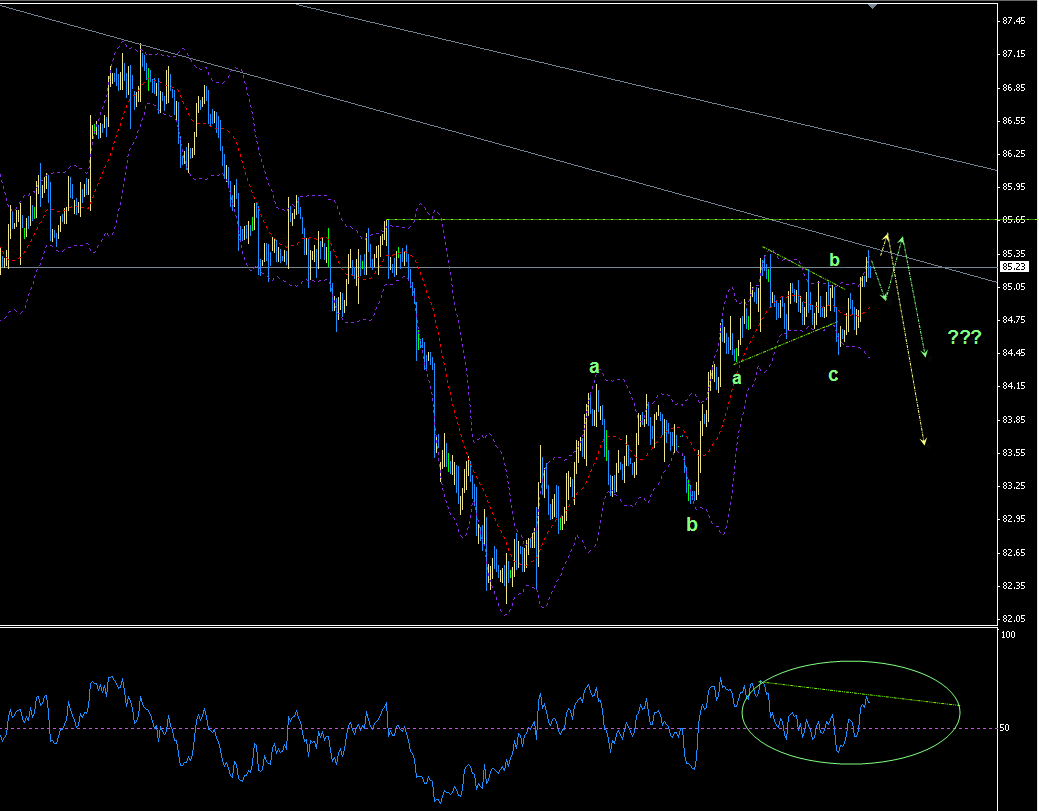Screen dimensions: 1039x811
Task: Click the 'a' label above the 84.15 peak
Action: click(594, 368)
